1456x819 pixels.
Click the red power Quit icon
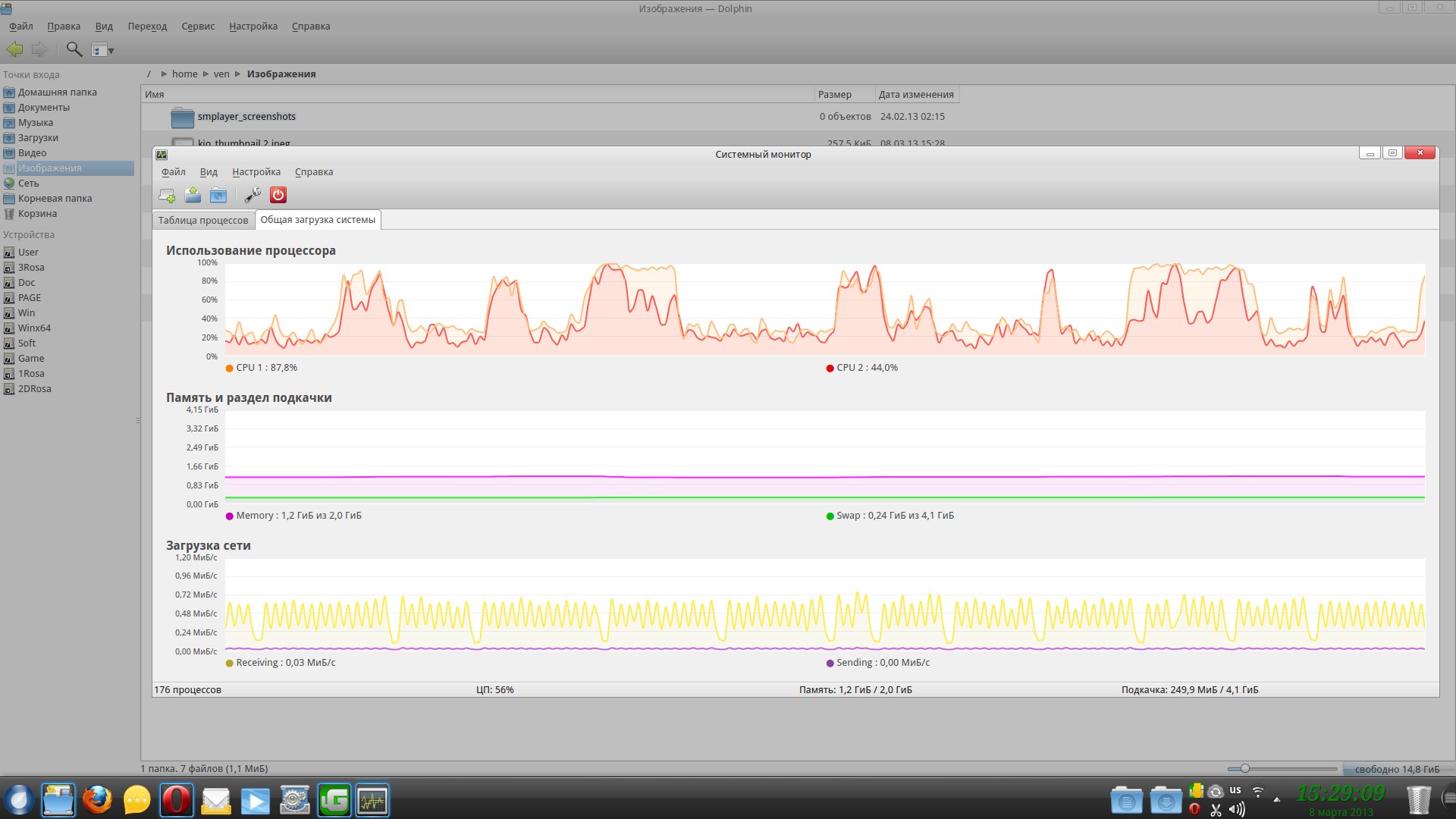point(278,196)
